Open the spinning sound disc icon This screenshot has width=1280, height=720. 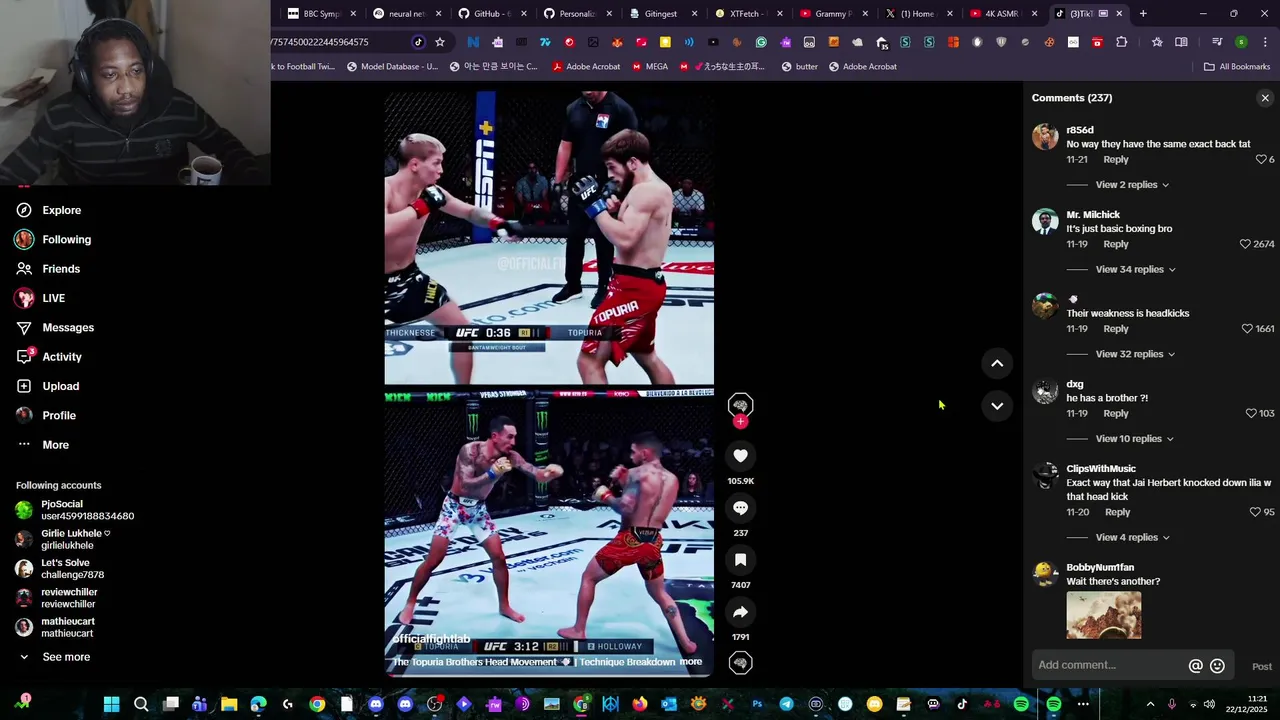pyautogui.click(x=740, y=662)
